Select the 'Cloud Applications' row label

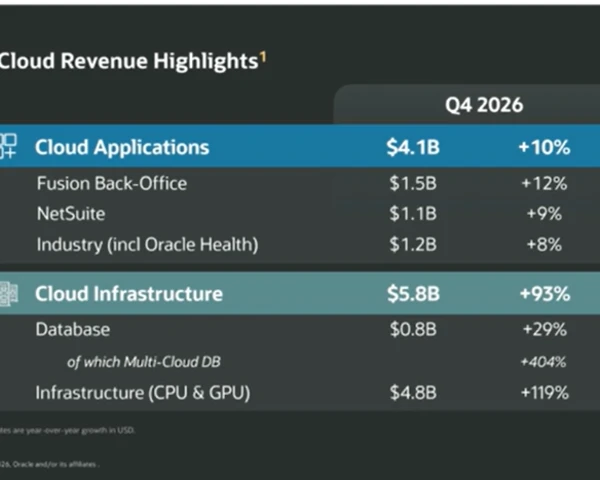tap(122, 147)
